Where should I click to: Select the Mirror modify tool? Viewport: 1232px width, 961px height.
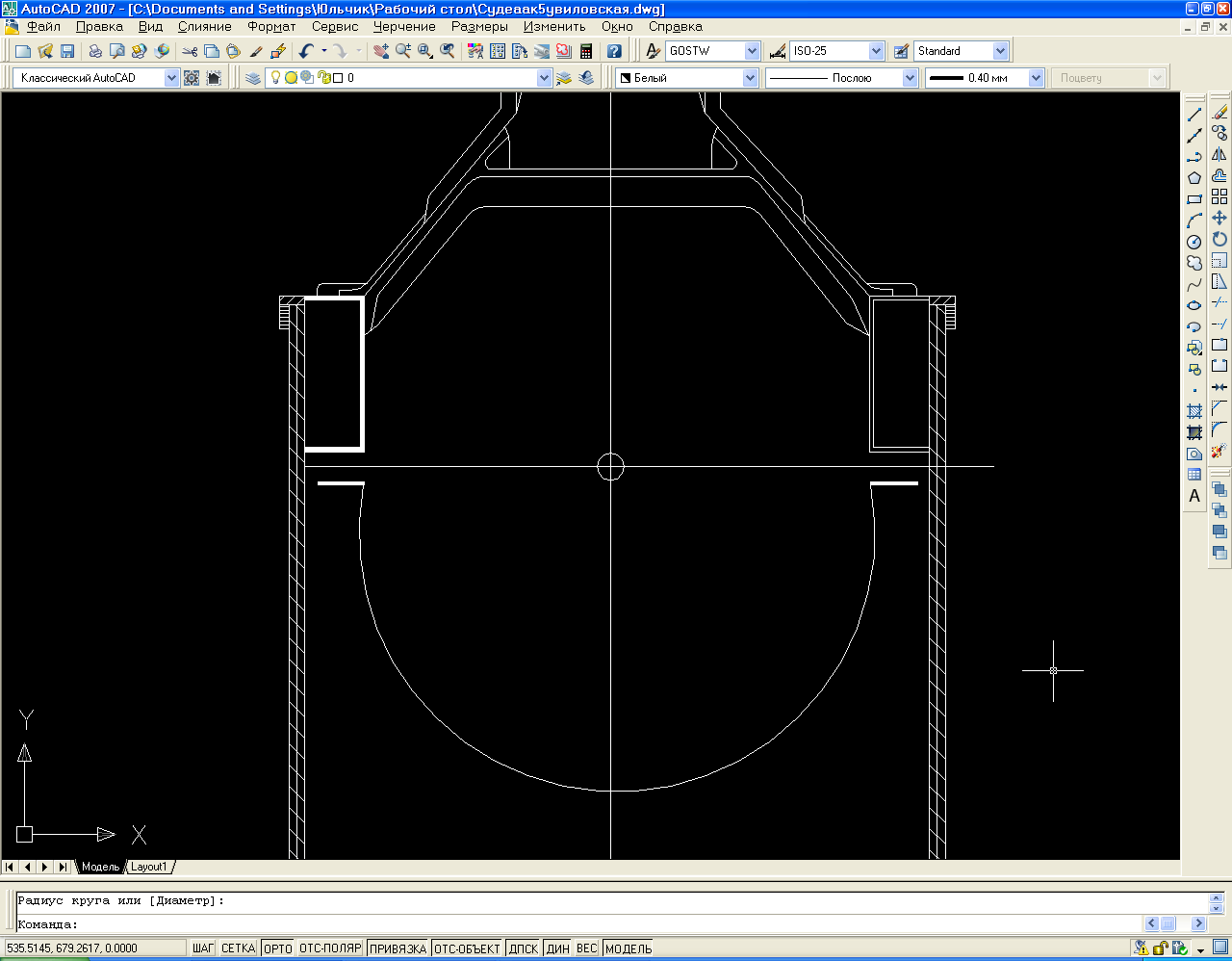click(x=1219, y=155)
